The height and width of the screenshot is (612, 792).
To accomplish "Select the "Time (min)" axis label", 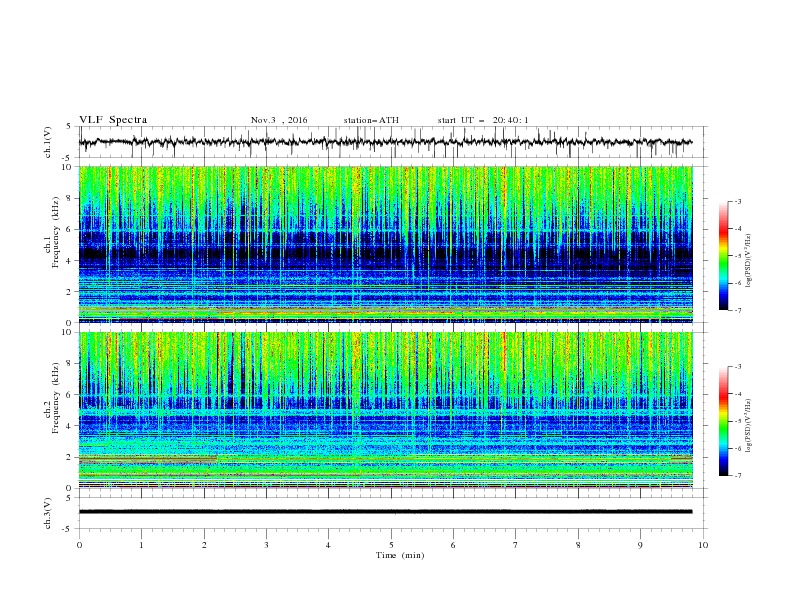I will [x=400, y=555].
